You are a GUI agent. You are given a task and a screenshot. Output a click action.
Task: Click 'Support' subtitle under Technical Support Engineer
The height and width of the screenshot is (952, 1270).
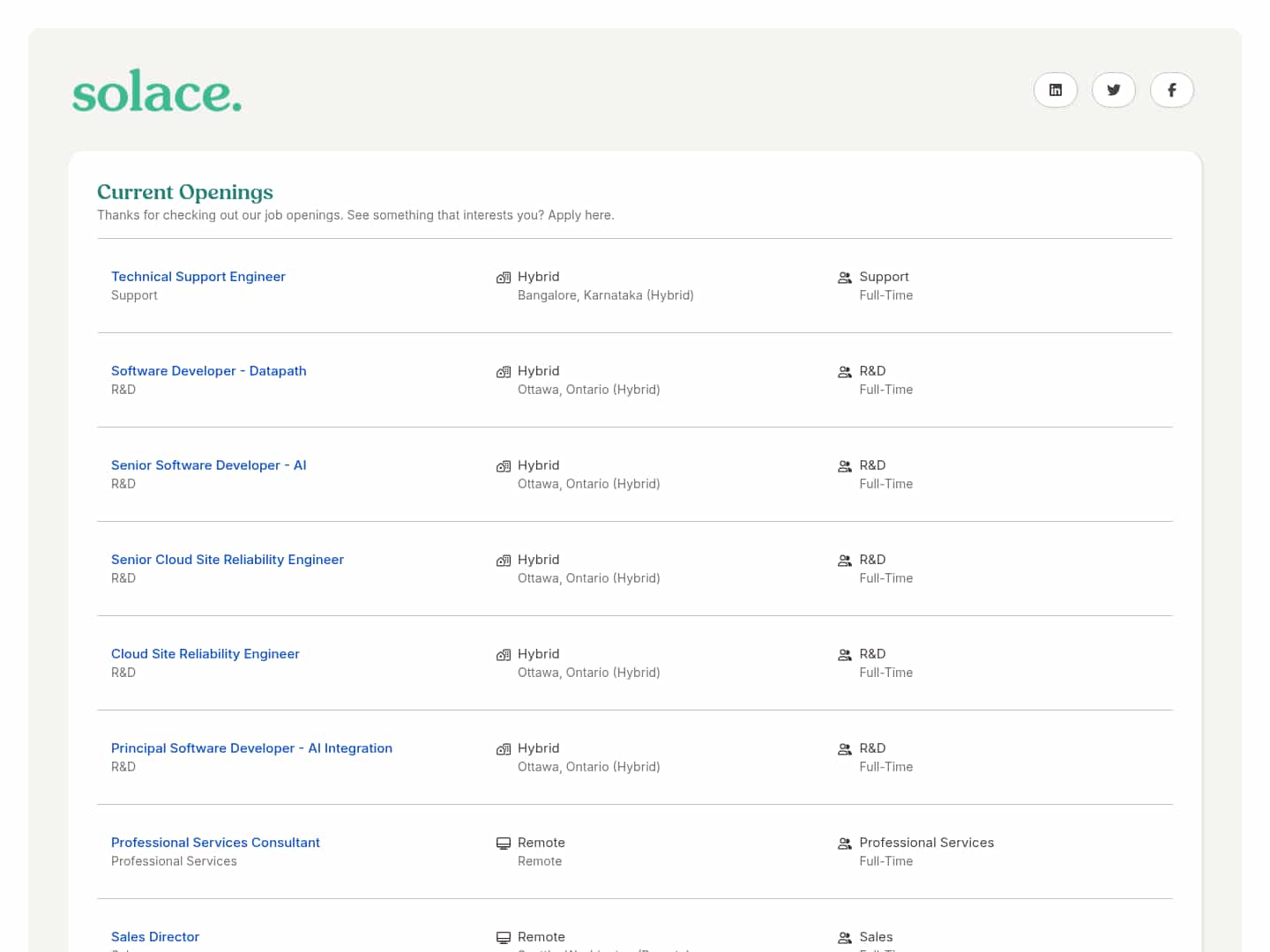coord(134,295)
